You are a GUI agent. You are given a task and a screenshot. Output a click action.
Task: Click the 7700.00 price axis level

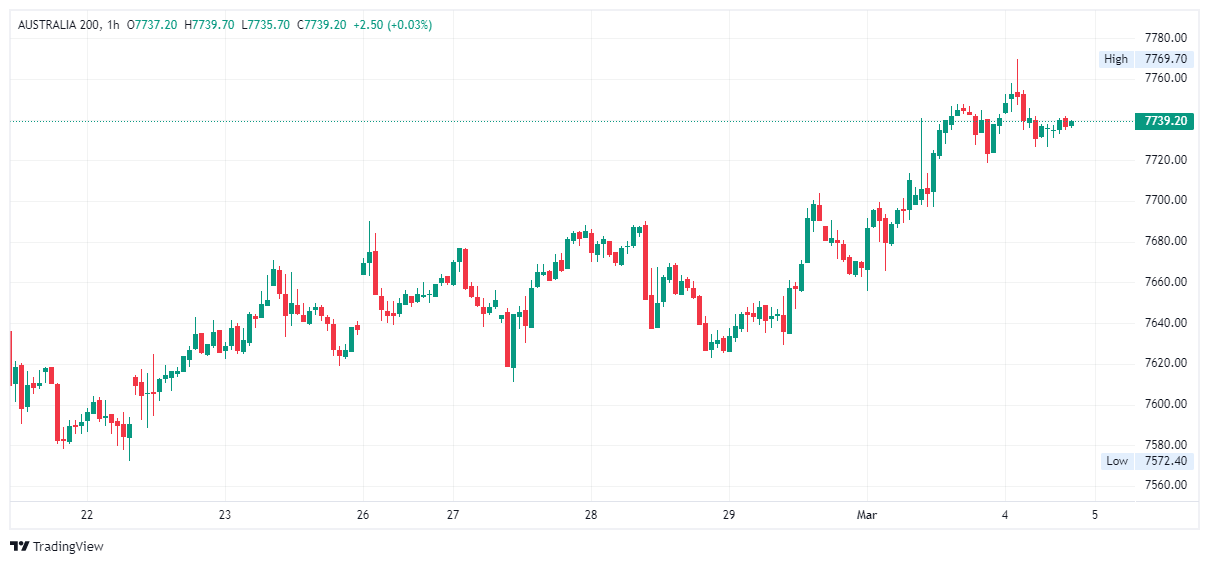[x=1166, y=200]
